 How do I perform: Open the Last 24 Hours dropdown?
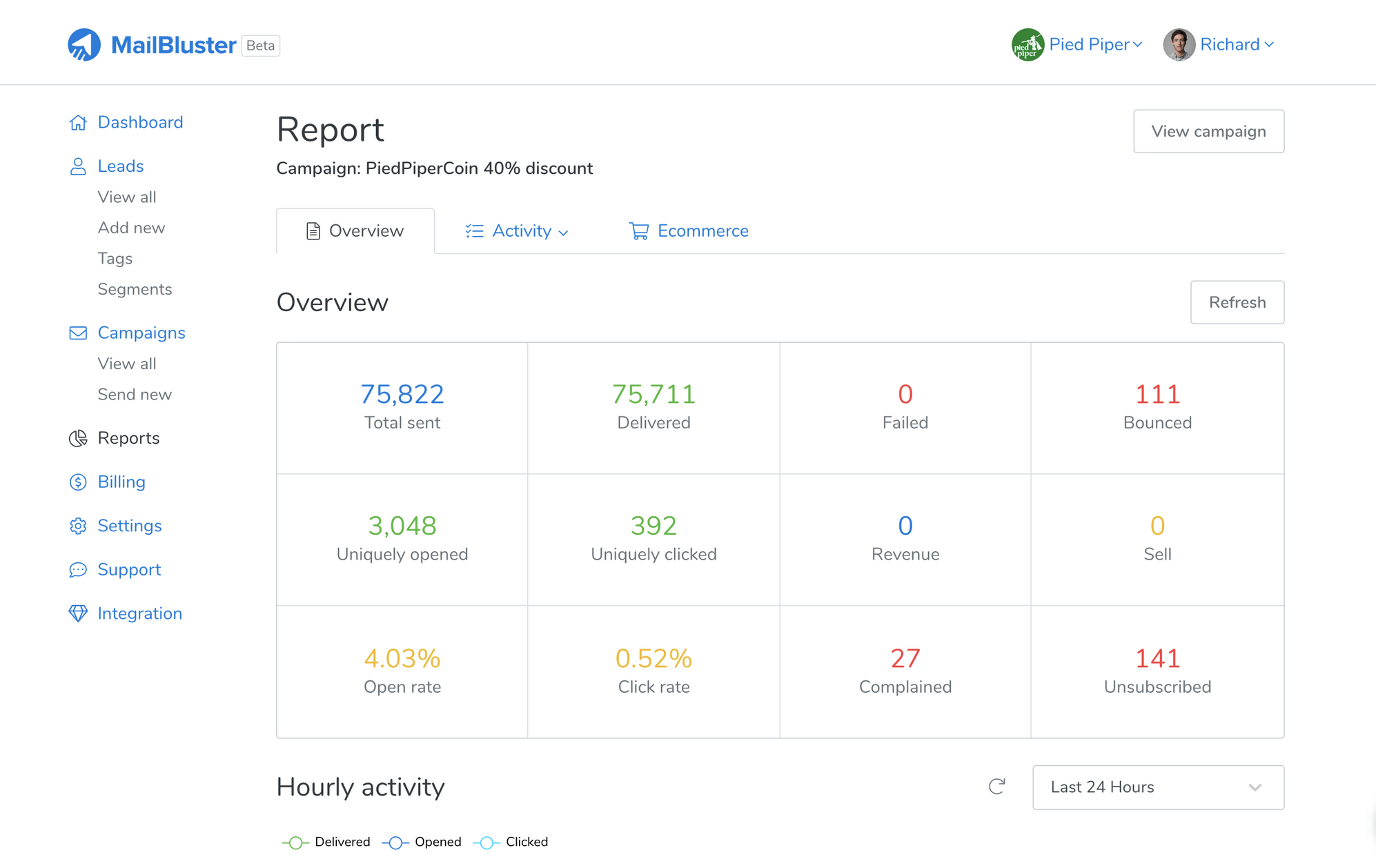click(1158, 787)
